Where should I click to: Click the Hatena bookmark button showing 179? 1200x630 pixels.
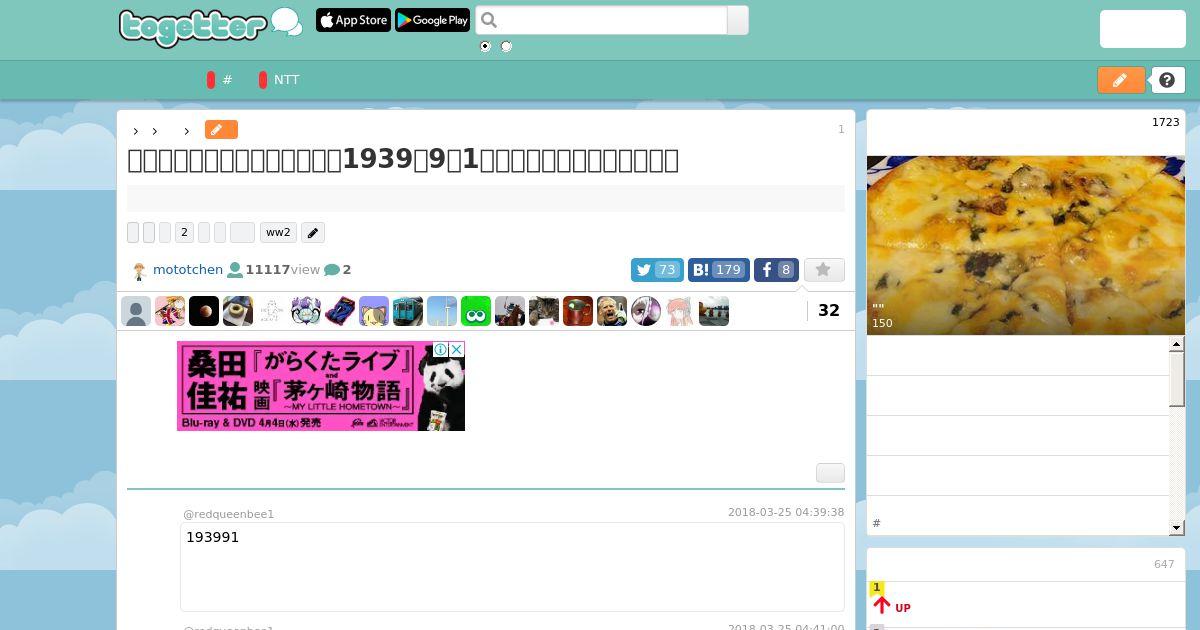click(x=718, y=270)
